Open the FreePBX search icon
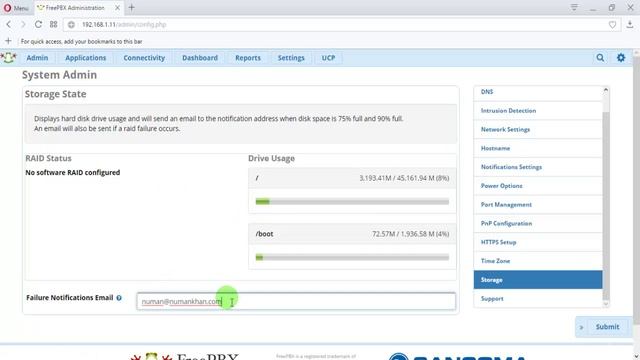 pos(600,58)
